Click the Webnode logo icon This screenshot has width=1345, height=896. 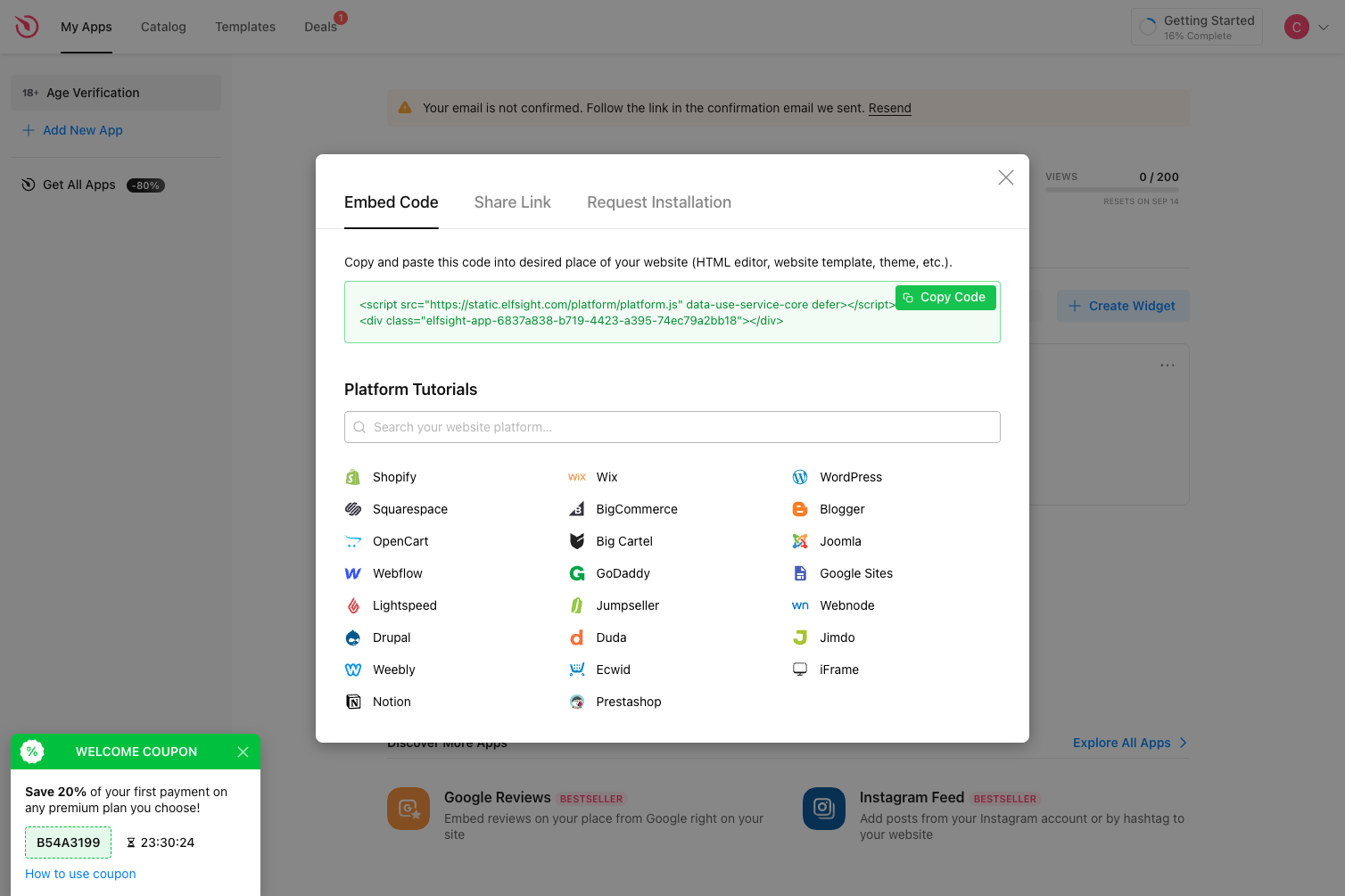click(800, 605)
